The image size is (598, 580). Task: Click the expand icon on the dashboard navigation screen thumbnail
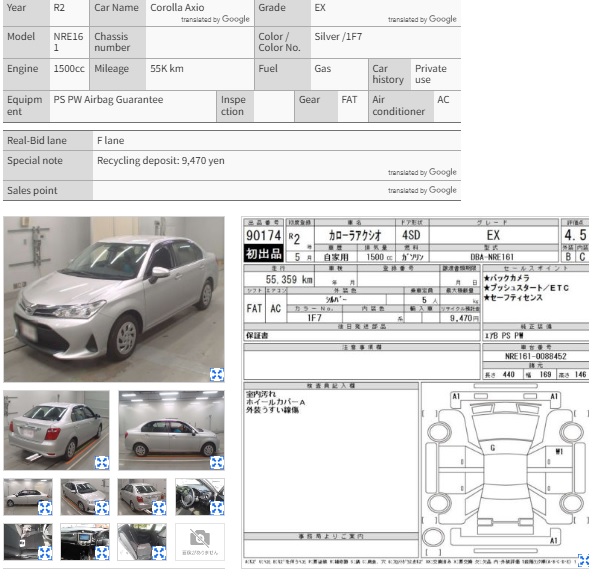coord(102,553)
